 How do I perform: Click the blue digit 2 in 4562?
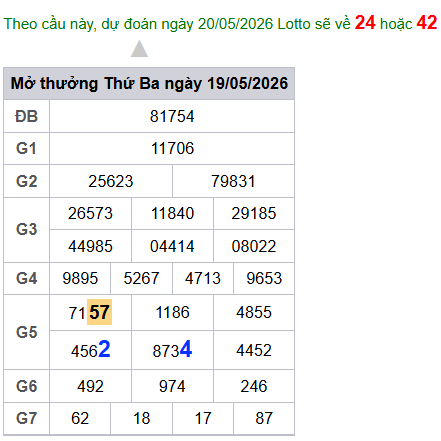pyautogui.click(x=104, y=349)
